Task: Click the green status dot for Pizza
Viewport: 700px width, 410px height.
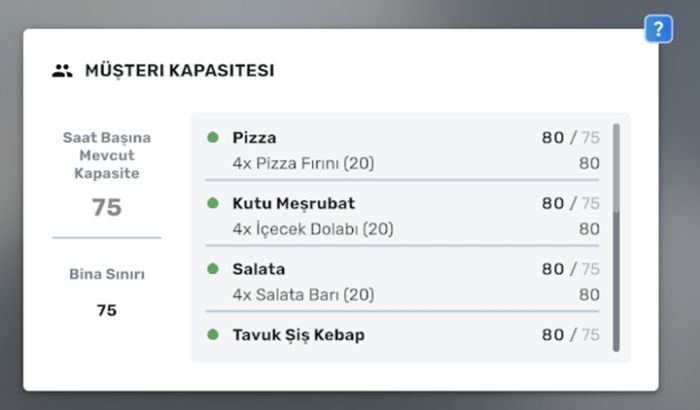Action: coord(212,138)
